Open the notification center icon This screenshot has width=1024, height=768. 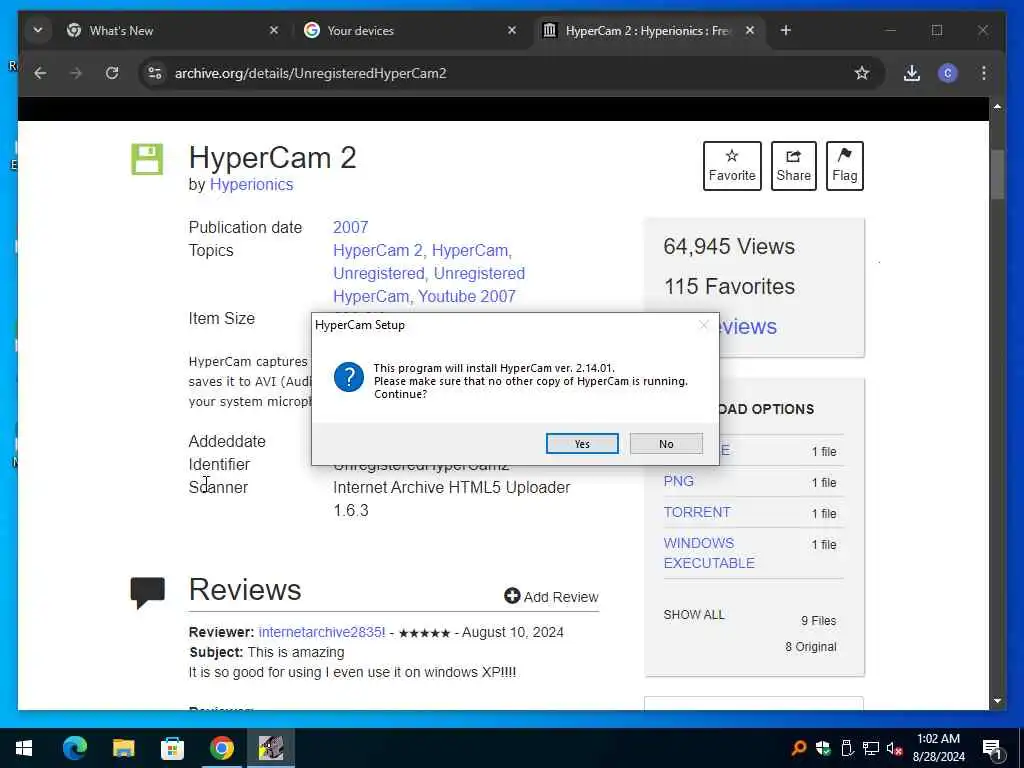992,748
